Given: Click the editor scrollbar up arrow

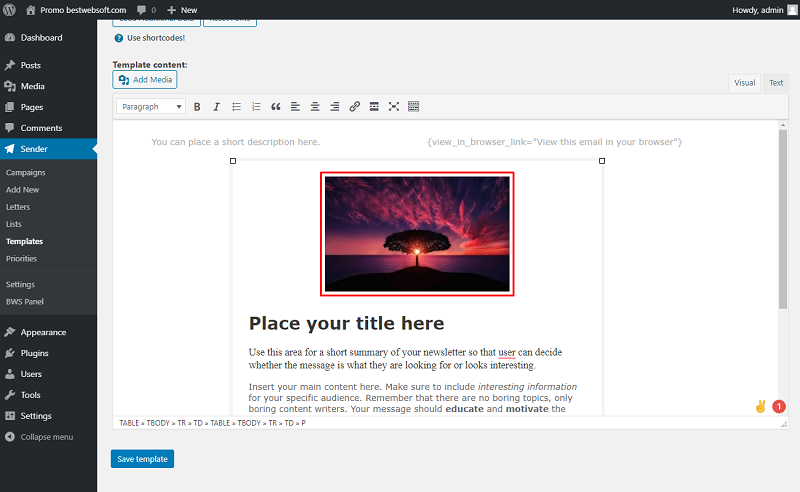Looking at the screenshot, I should click(783, 125).
